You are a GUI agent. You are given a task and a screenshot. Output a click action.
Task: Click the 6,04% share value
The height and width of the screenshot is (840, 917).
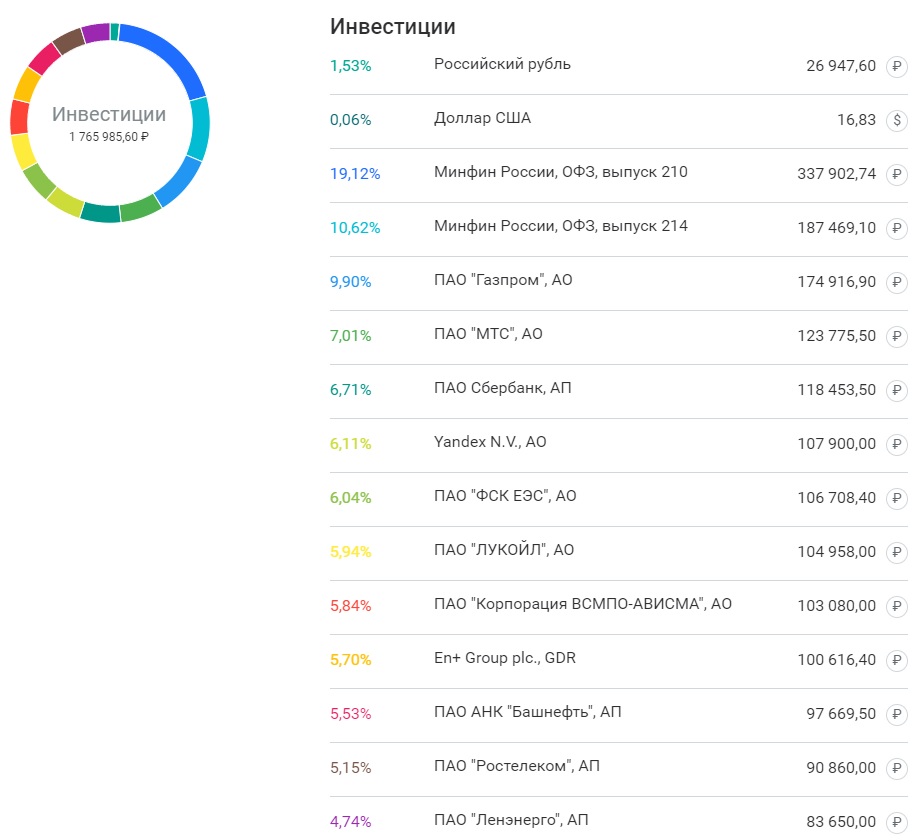[350, 498]
